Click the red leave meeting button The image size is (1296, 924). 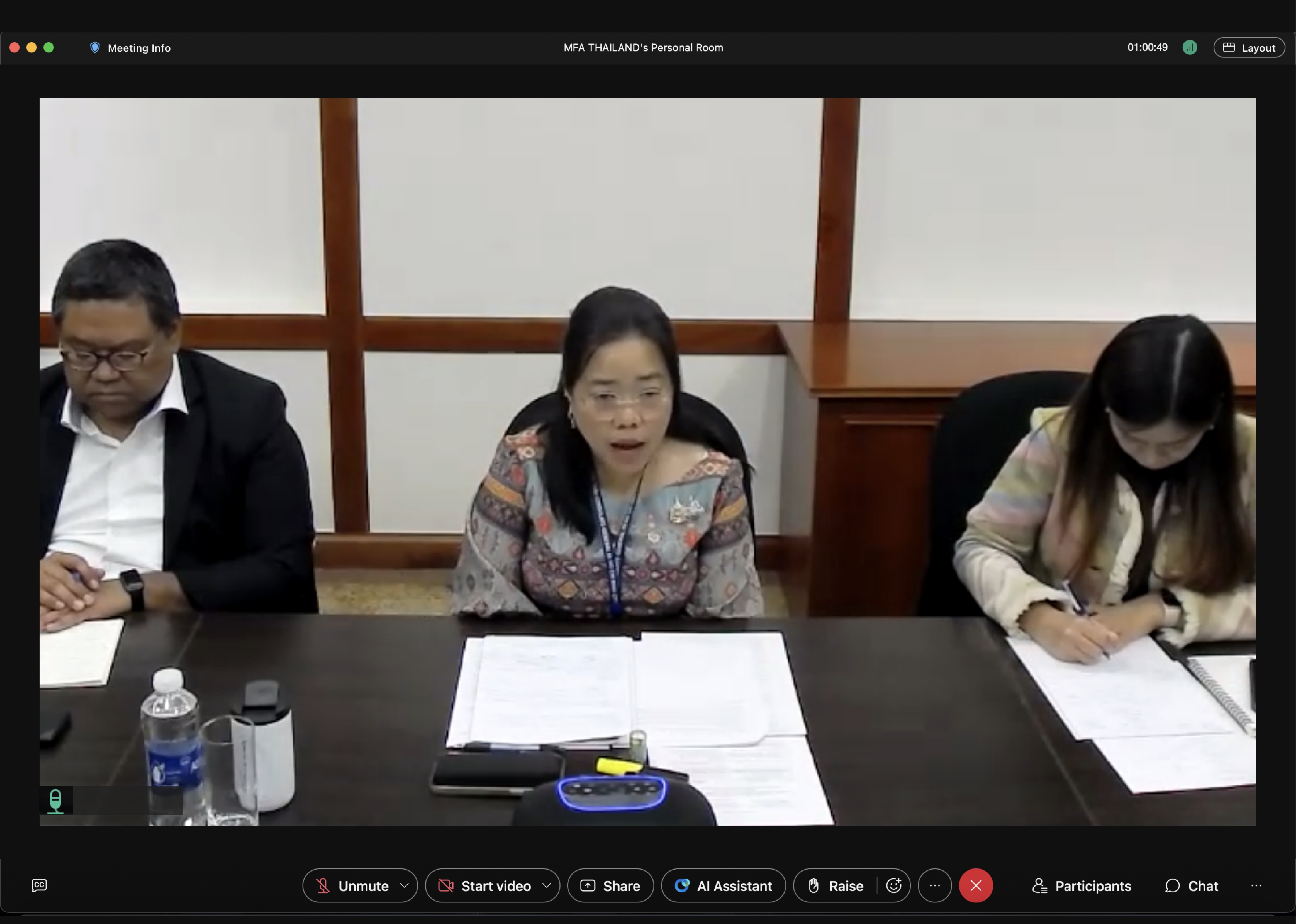(976, 885)
